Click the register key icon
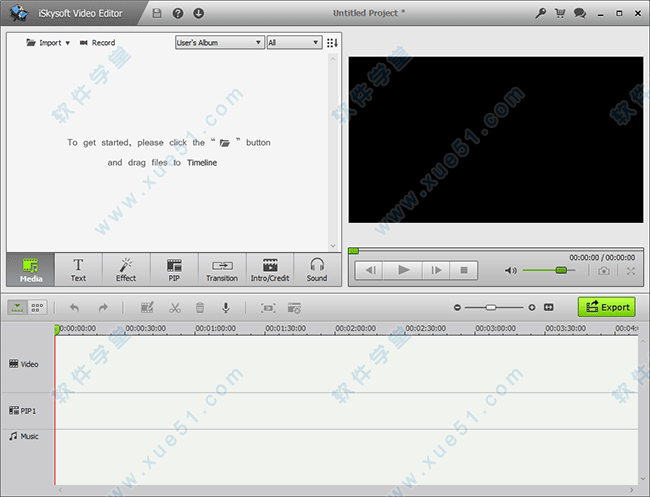 pos(540,13)
